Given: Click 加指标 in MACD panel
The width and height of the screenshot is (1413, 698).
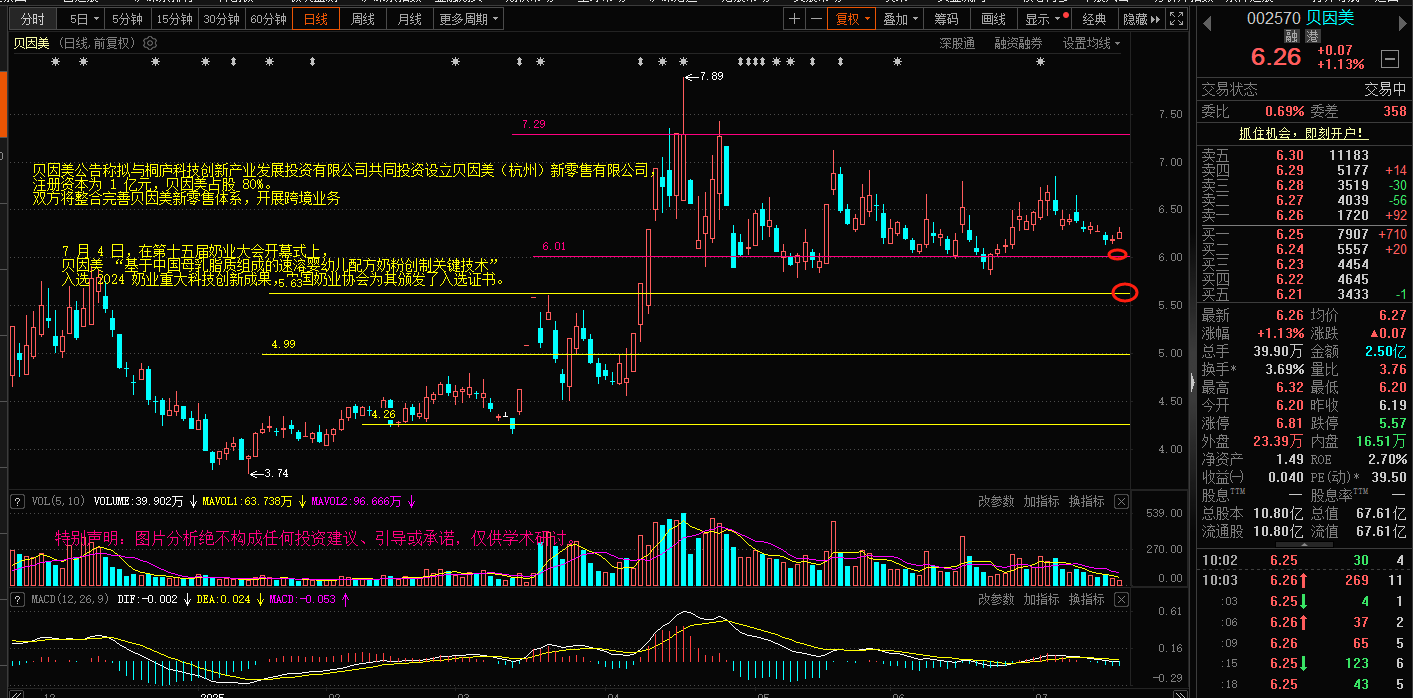Looking at the screenshot, I should pos(1041,599).
